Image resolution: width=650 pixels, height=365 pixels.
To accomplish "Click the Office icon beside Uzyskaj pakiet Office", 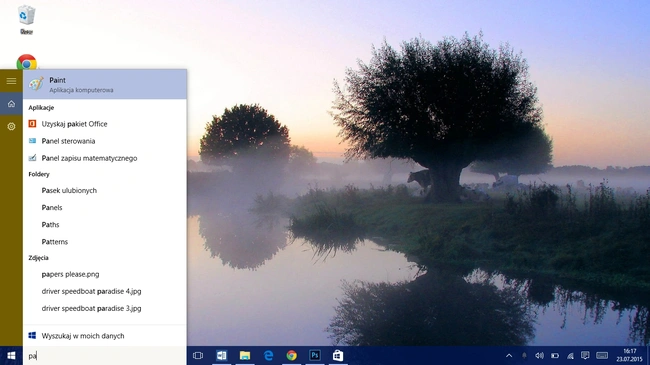I will pos(32,124).
